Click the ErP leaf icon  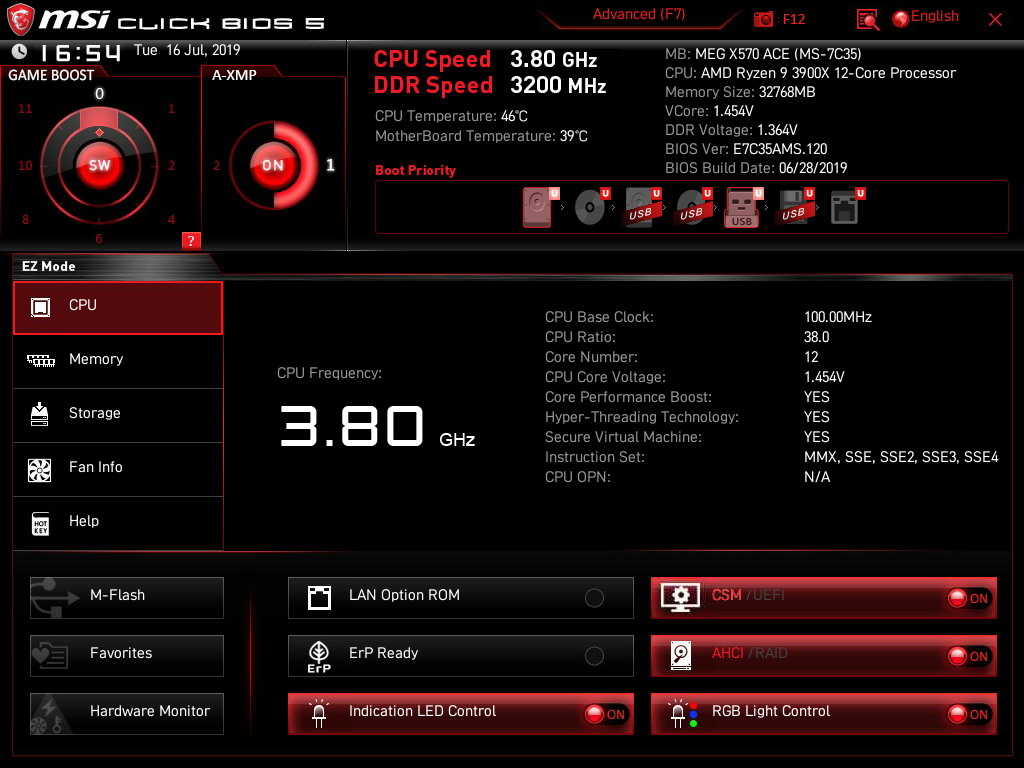pos(319,656)
